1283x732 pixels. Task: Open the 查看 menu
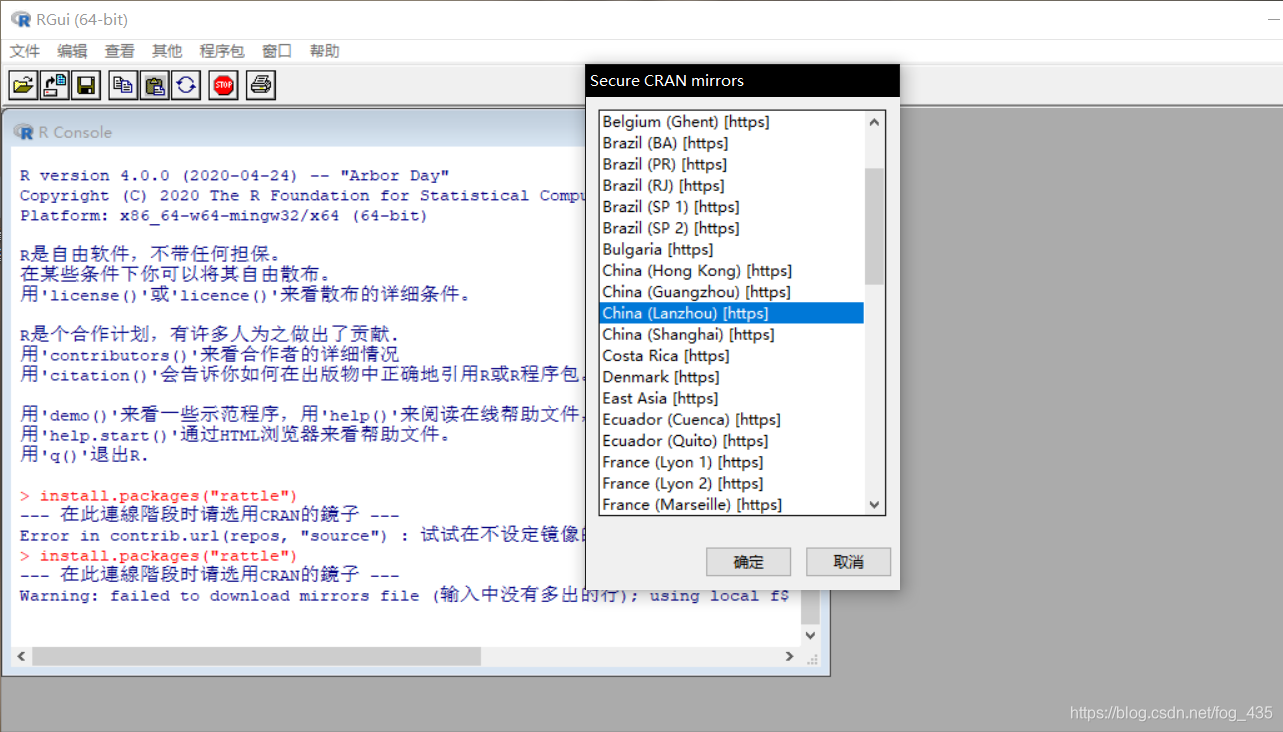(120, 51)
